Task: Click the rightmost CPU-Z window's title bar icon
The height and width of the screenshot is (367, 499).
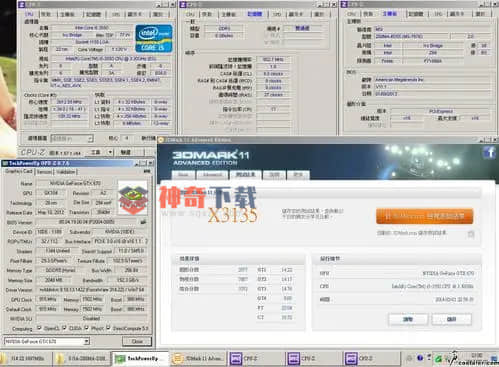Action: click(344, 4)
